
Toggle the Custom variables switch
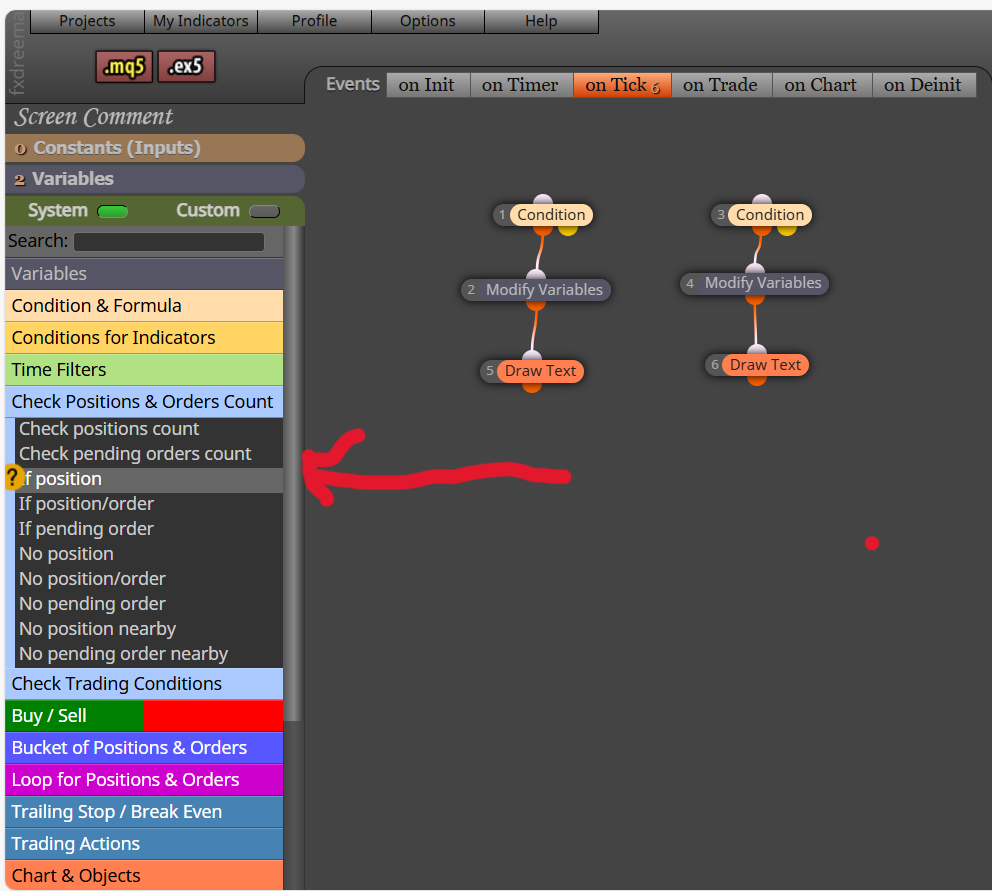point(264,211)
